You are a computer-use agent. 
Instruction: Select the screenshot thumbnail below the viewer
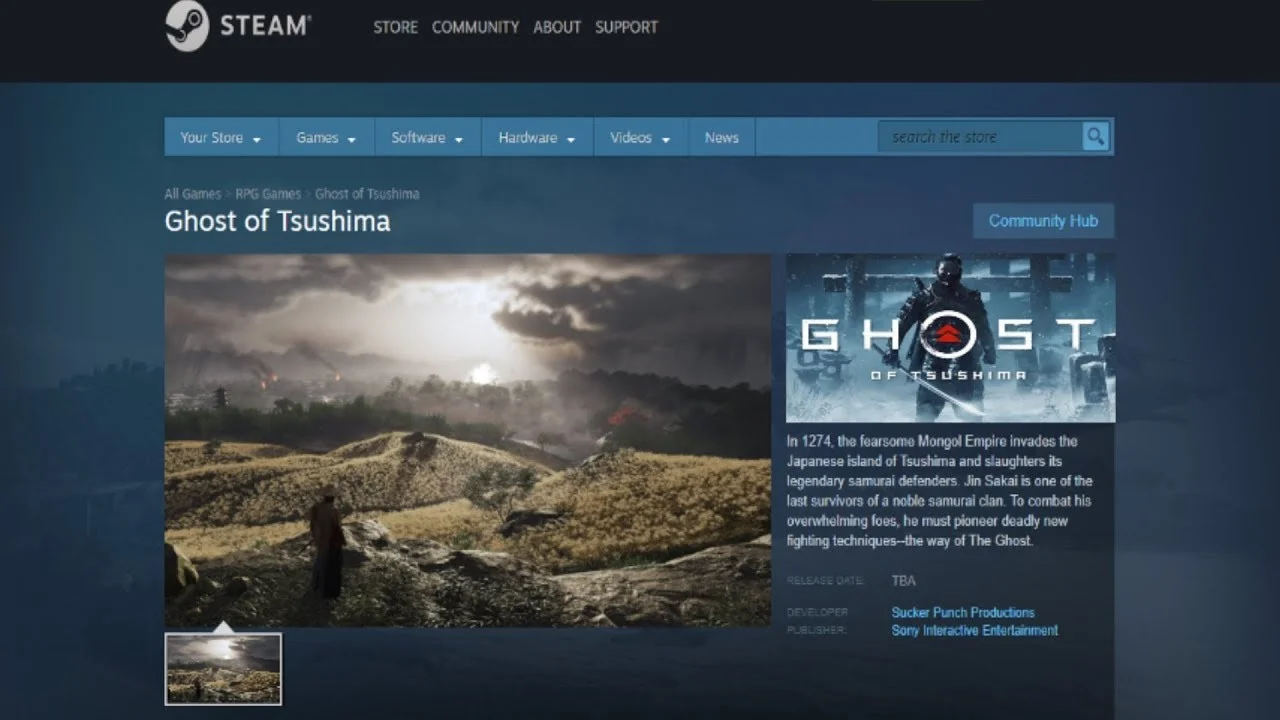[223, 669]
